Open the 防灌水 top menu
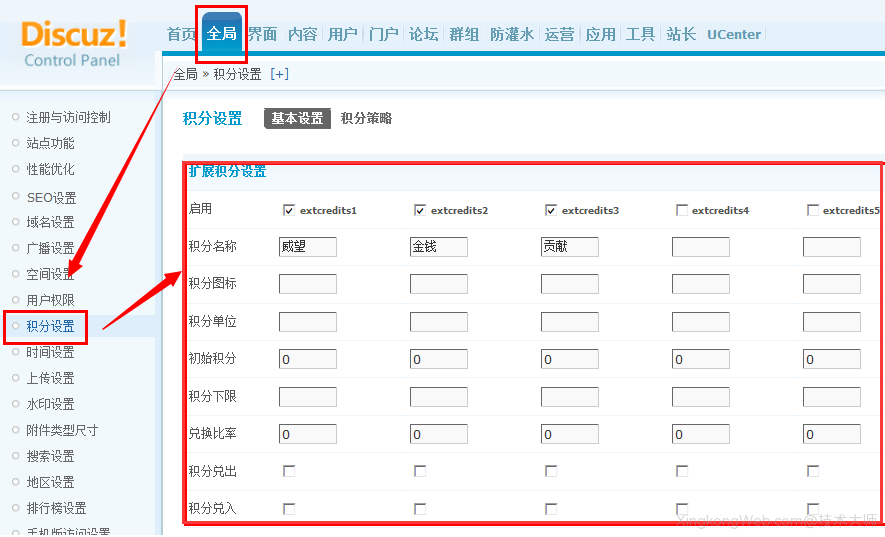Image resolution: width=885 pixels, height=537 pixels. [511, 34]
